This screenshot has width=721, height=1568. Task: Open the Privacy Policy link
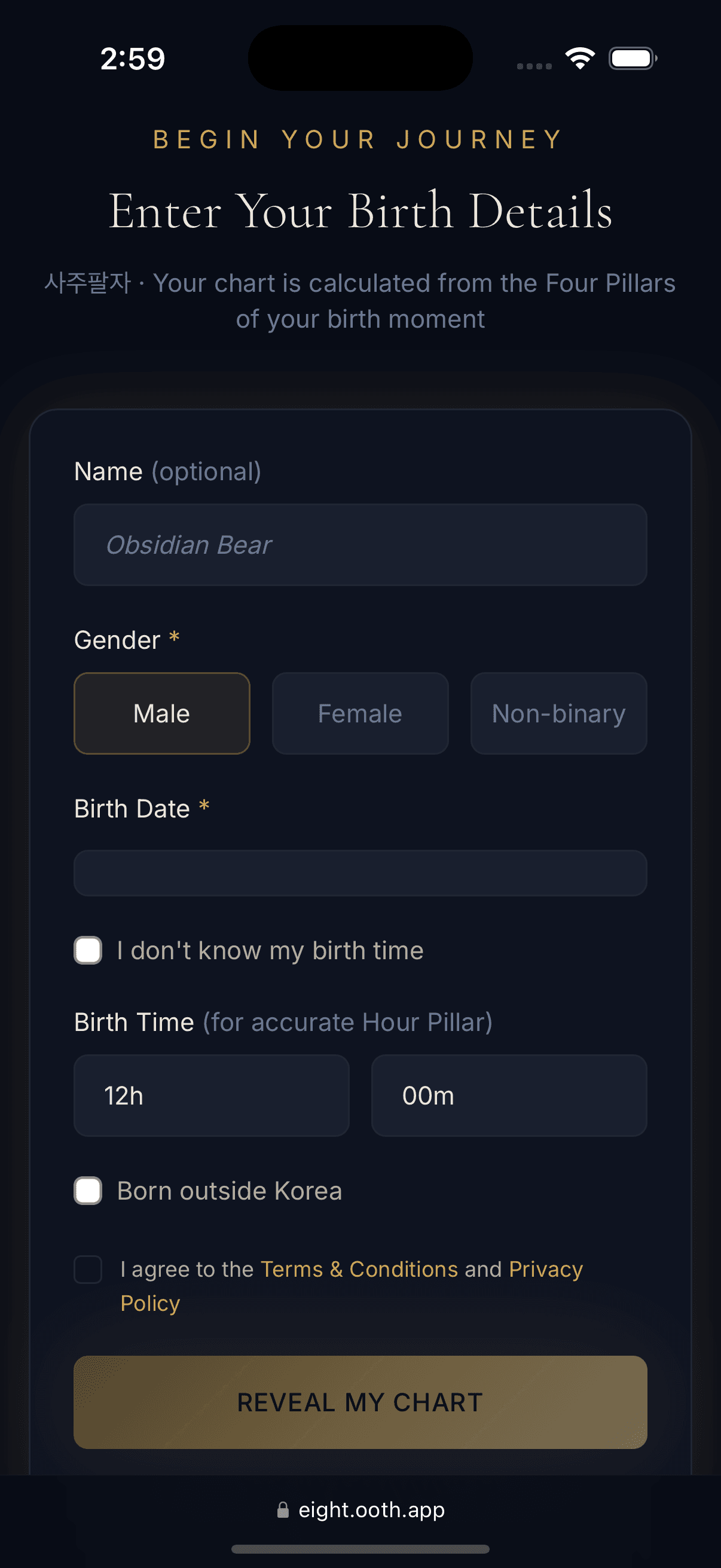tap(545, 1269)
